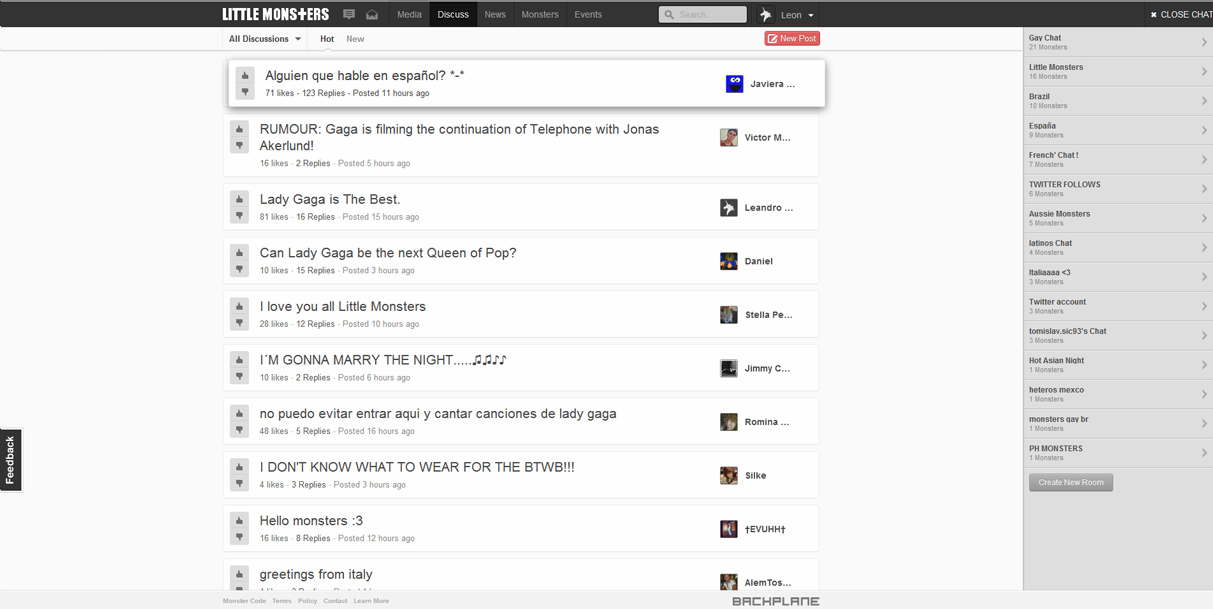The image size is (1213, 609).
Task: Open the Events tab
Action: tap(588, 14)
